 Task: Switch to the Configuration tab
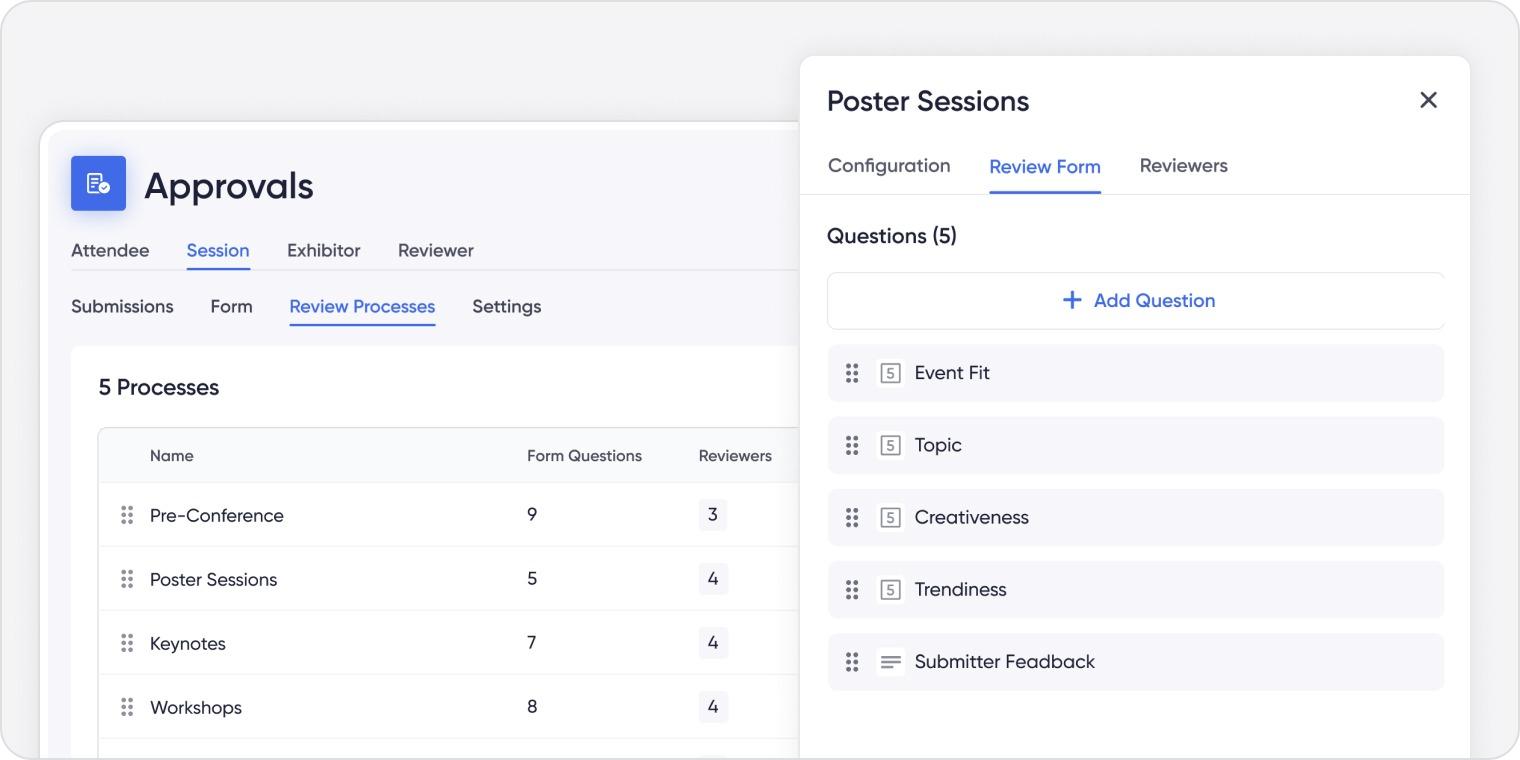coord(889,166)
